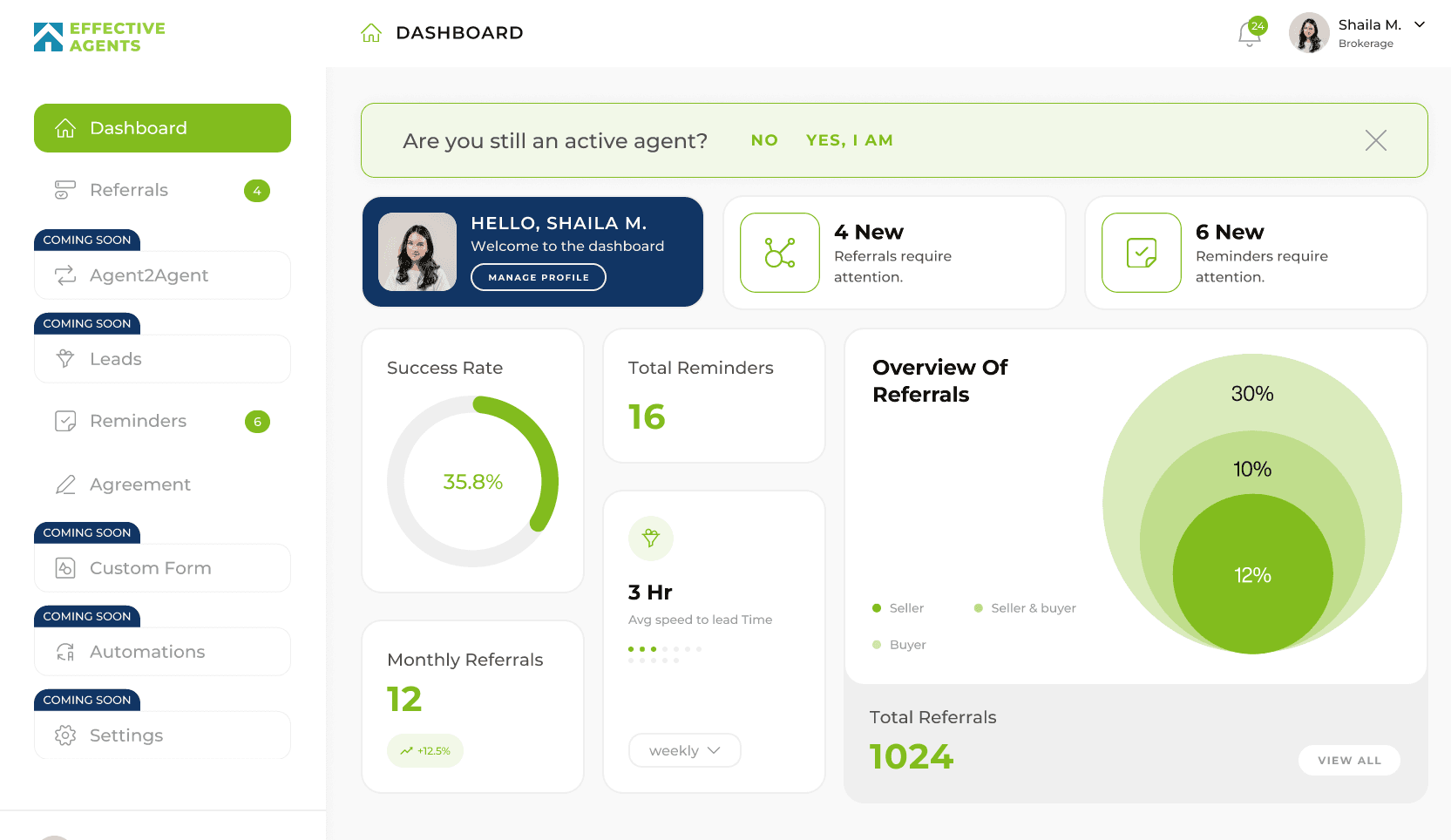The width and height of the screenshot is (1451, 840).
Task: Open the Referrals menu item
Action: tap(129, 190)
